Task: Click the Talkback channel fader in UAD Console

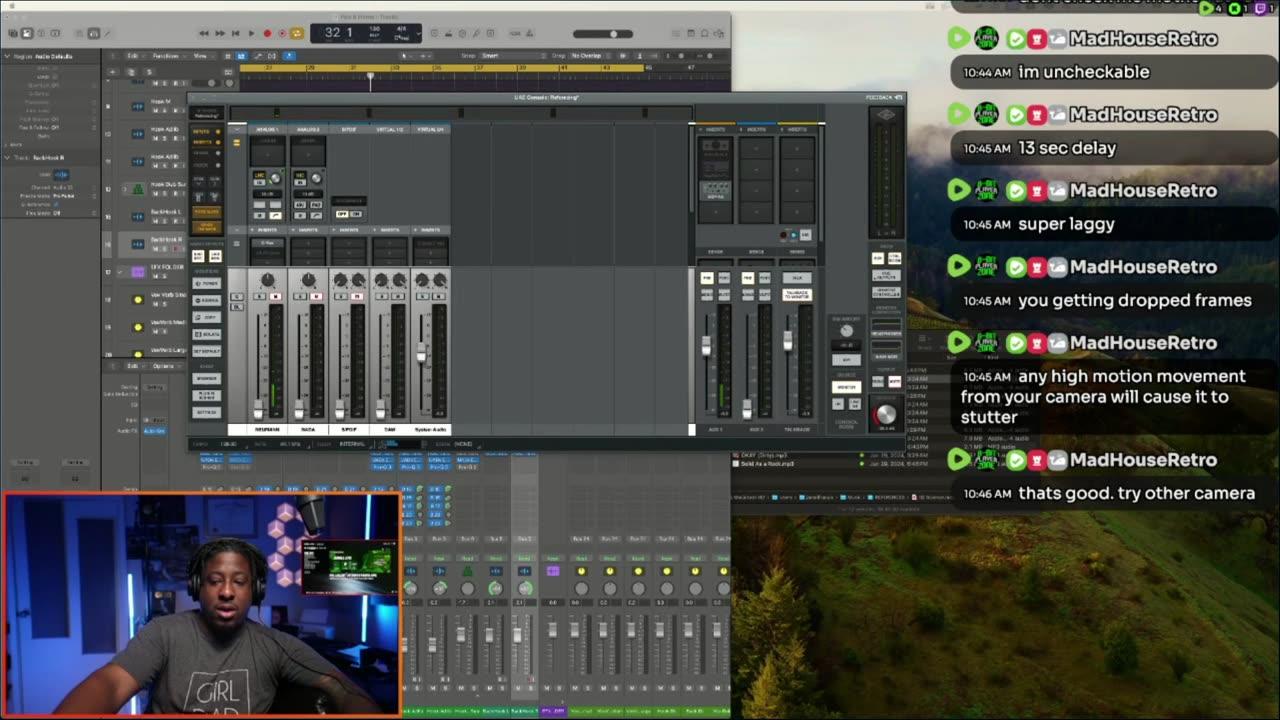Action: click(x=787, y=340)
